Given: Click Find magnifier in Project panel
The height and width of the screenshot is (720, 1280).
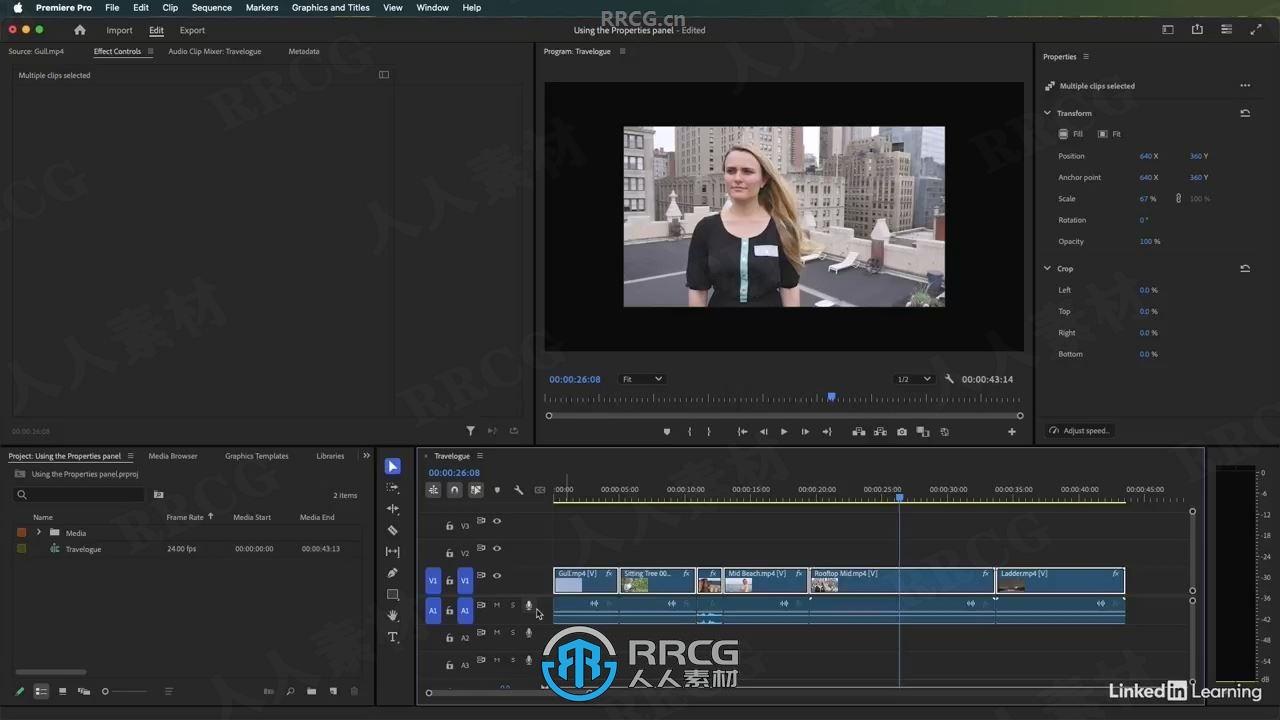Looking at the screenshot, I should pos(290,691).
